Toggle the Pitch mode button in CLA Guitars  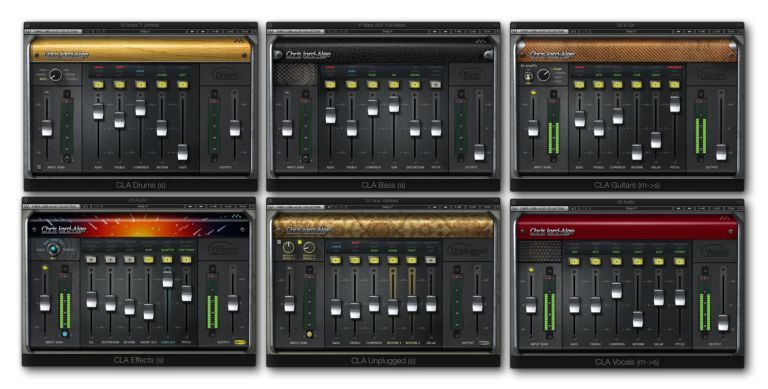(674, 85)
